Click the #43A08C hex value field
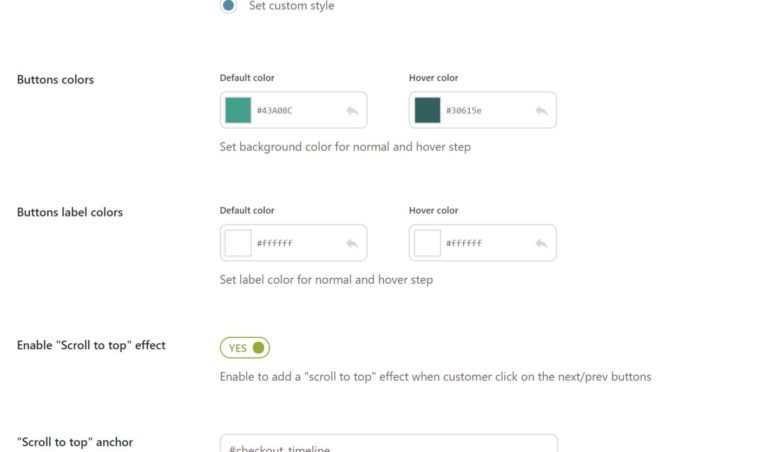The image size is (769, 452). [295, 111]
